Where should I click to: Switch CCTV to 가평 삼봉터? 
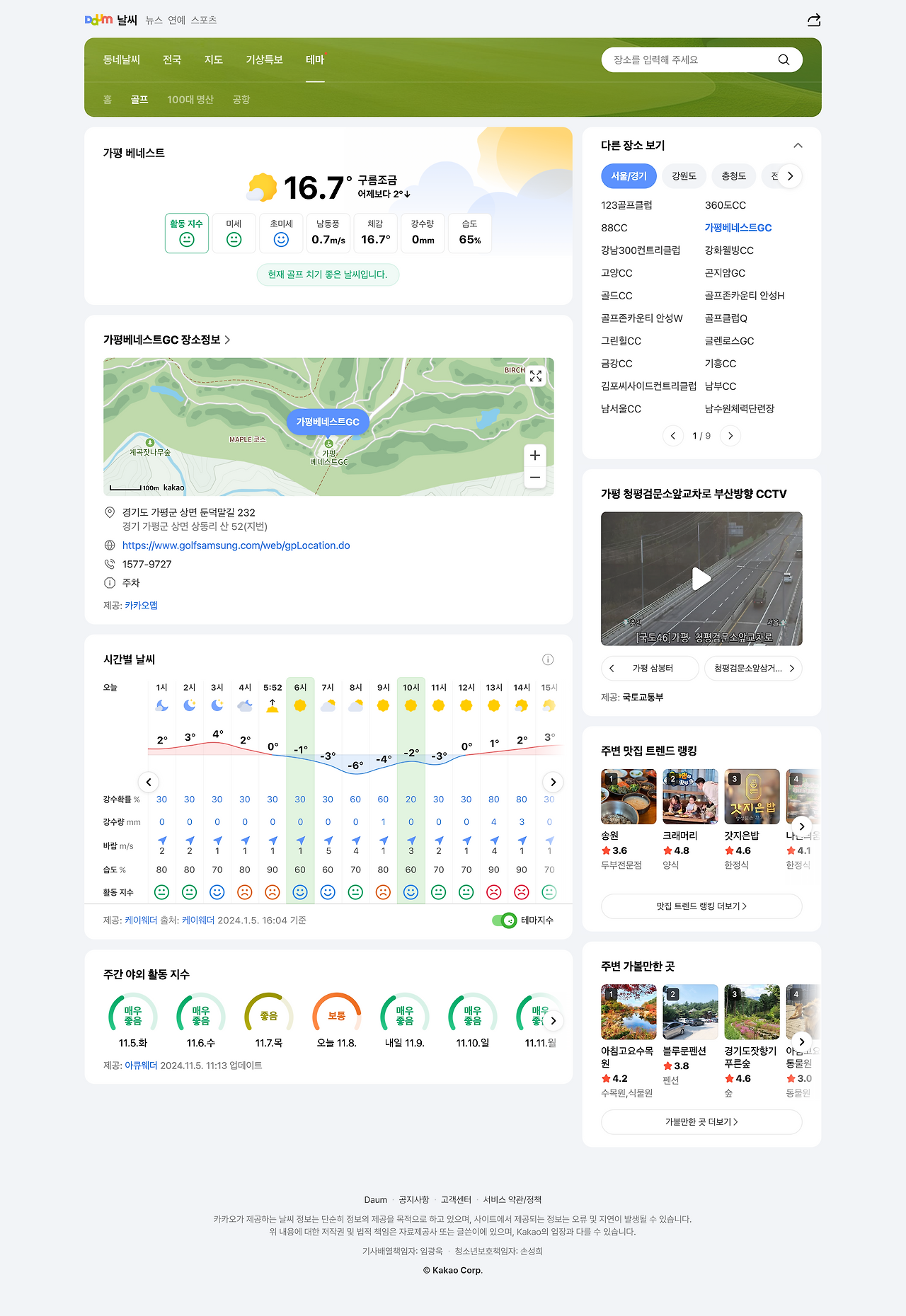tap(650, 669)
